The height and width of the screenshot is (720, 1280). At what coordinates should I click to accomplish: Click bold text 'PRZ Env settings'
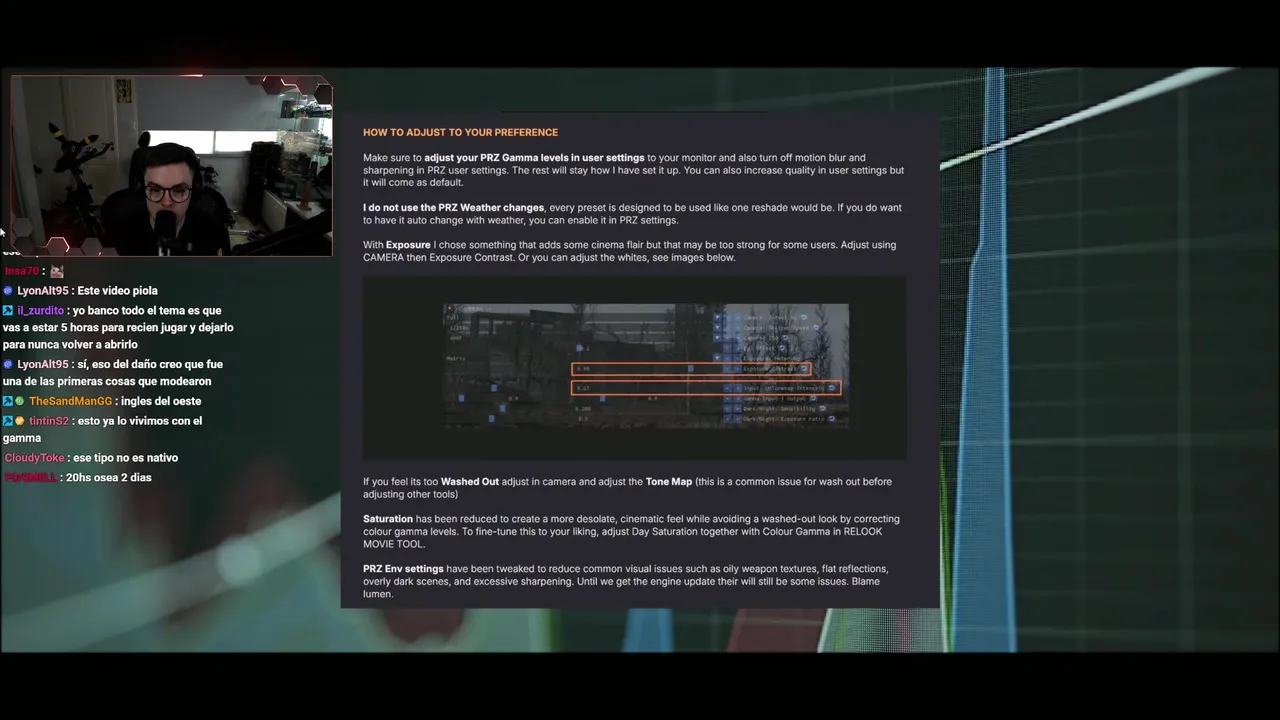point(403,569)
